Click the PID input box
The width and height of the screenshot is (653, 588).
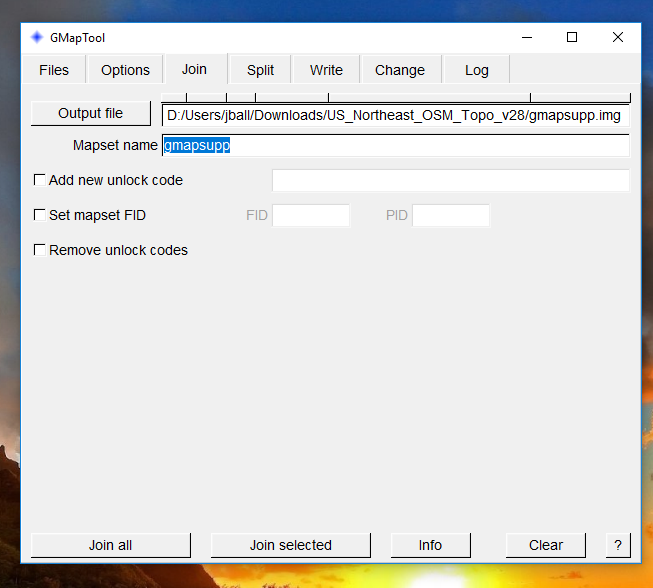451,215
